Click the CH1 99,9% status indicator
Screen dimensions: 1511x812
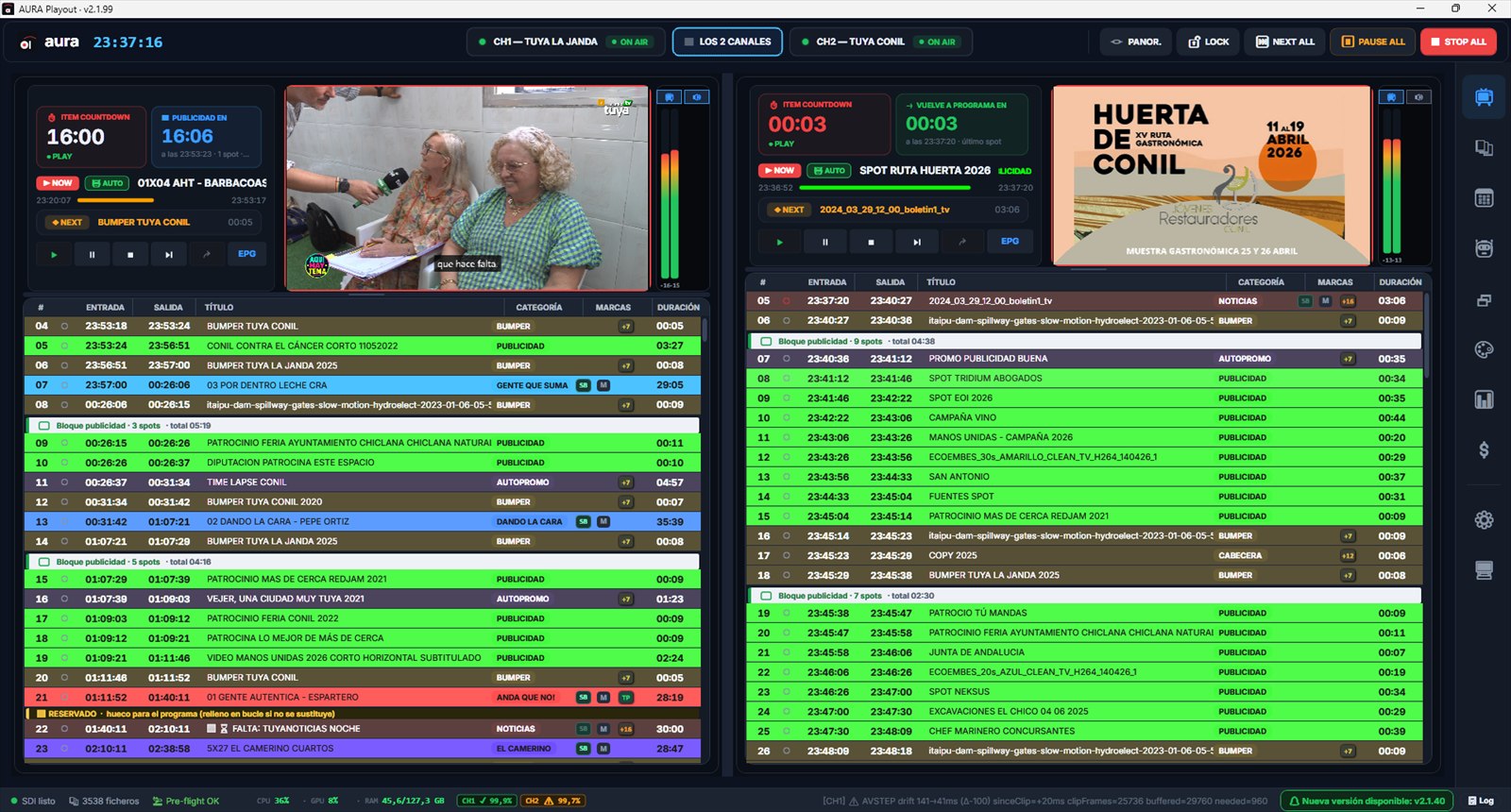click(x=486, y=801)
